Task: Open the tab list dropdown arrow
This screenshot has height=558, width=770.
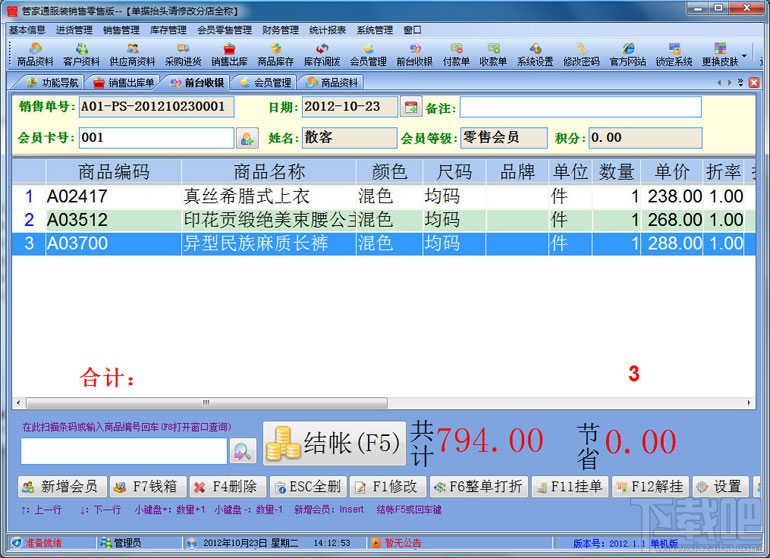Action: click(741, 83)
